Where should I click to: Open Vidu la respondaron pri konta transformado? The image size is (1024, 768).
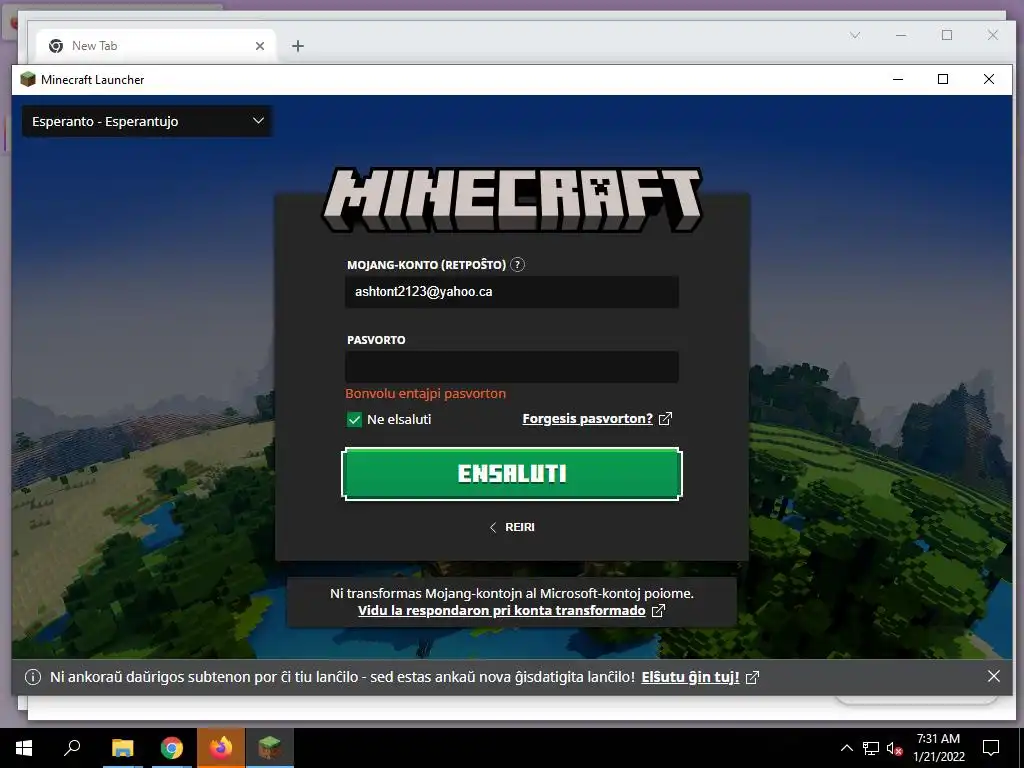pyautogui.click(x=502, y=611)
